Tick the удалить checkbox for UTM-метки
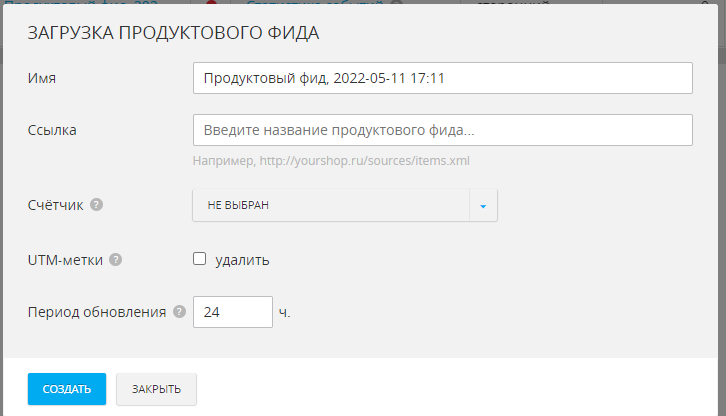 pyautogui.click(x=199, y=259)
